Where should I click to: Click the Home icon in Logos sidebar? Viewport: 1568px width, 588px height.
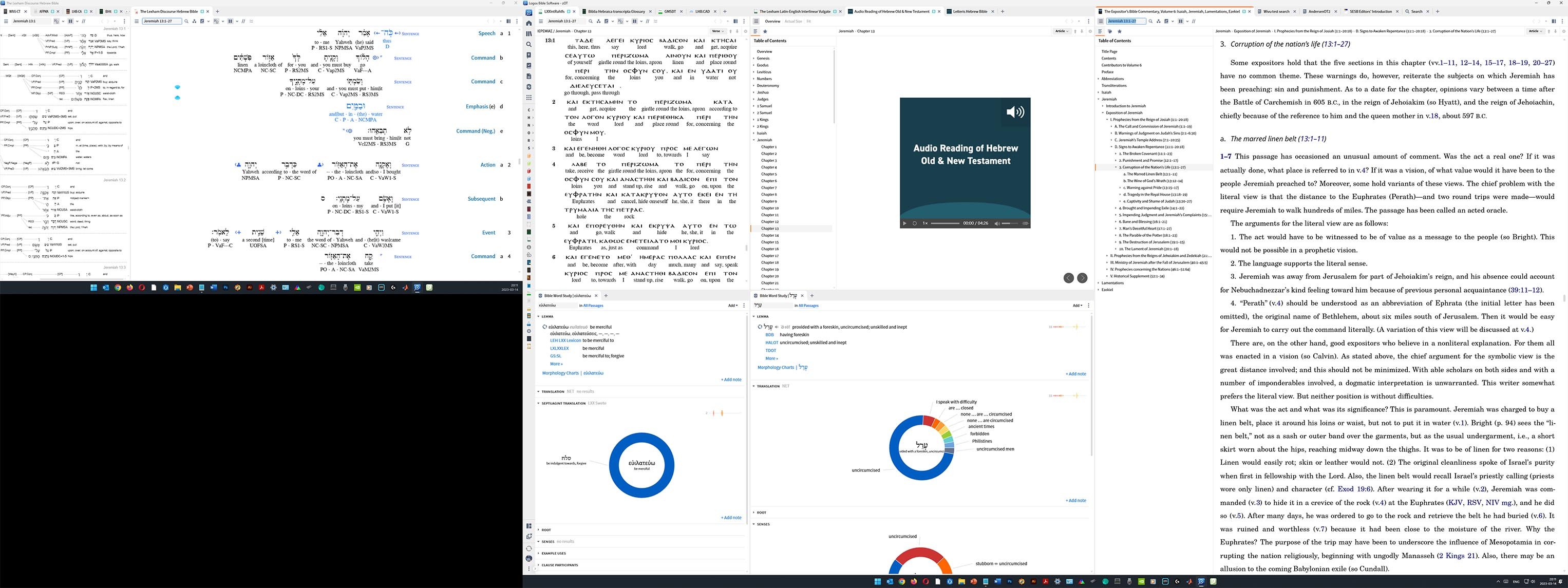click(x=528, y=23)
